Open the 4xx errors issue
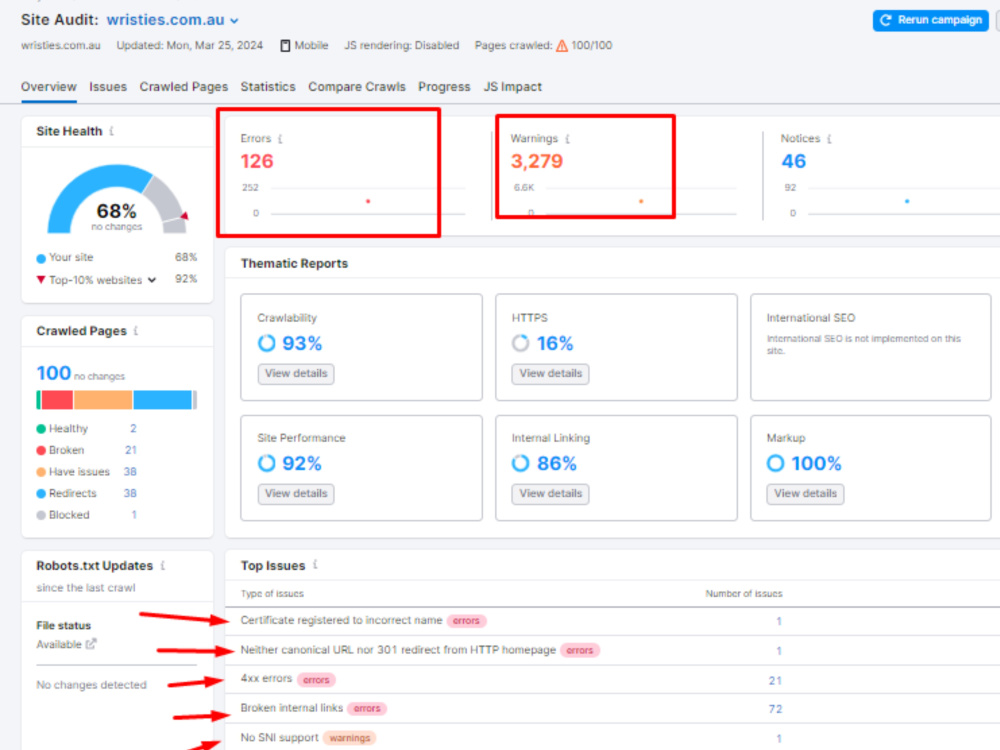 (266, 679)
